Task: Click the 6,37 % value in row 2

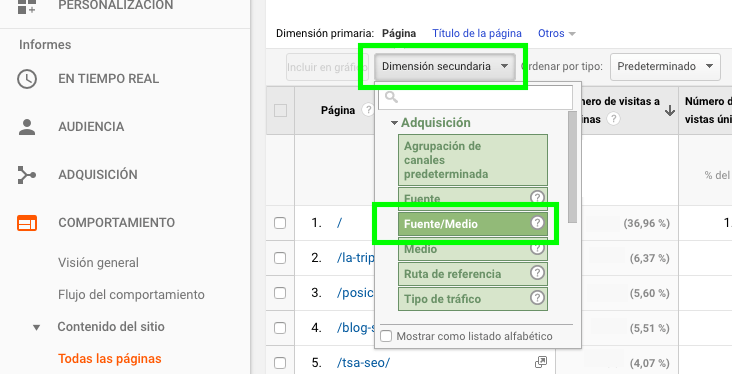Action: [x=649, y=258]
